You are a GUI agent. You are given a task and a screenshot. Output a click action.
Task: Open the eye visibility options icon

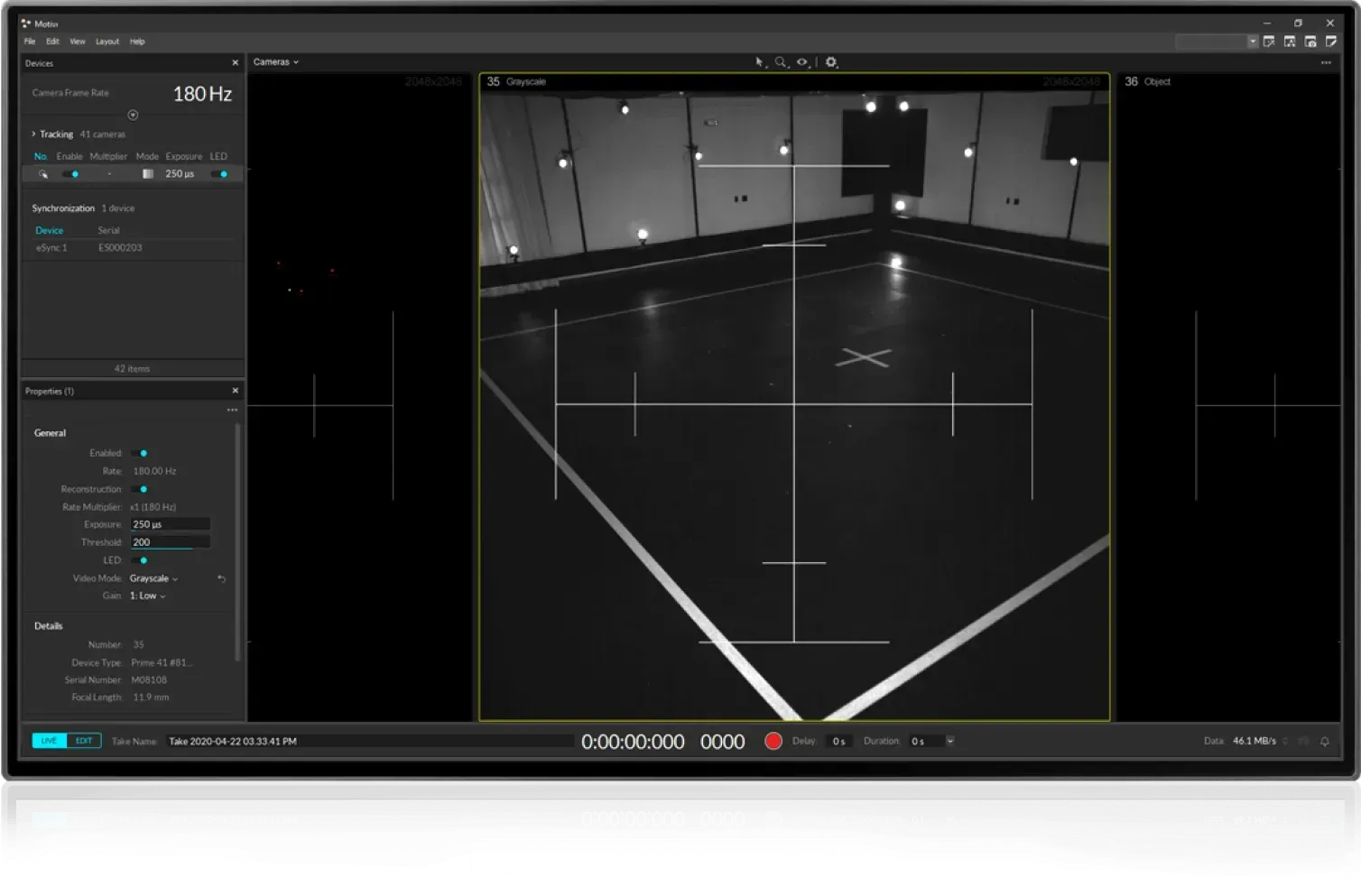802,62
